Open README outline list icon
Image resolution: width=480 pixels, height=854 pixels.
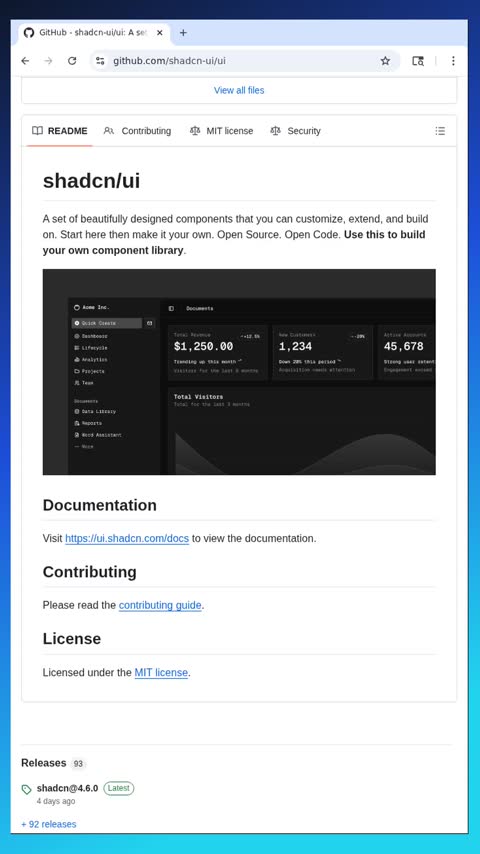point(440,131)
